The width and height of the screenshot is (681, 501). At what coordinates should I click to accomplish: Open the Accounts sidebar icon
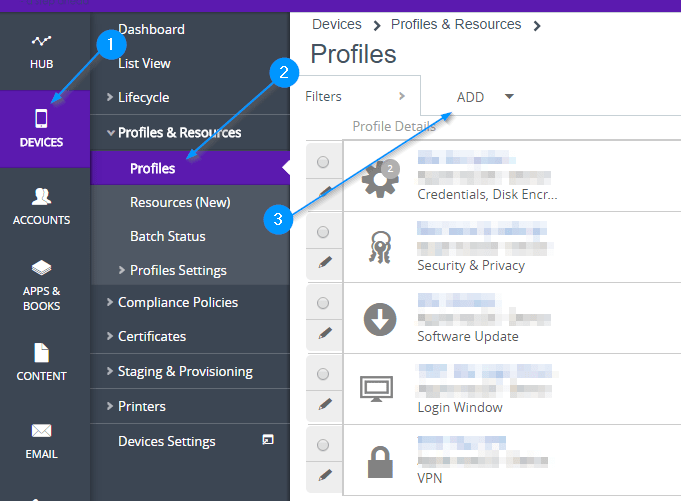41,207
